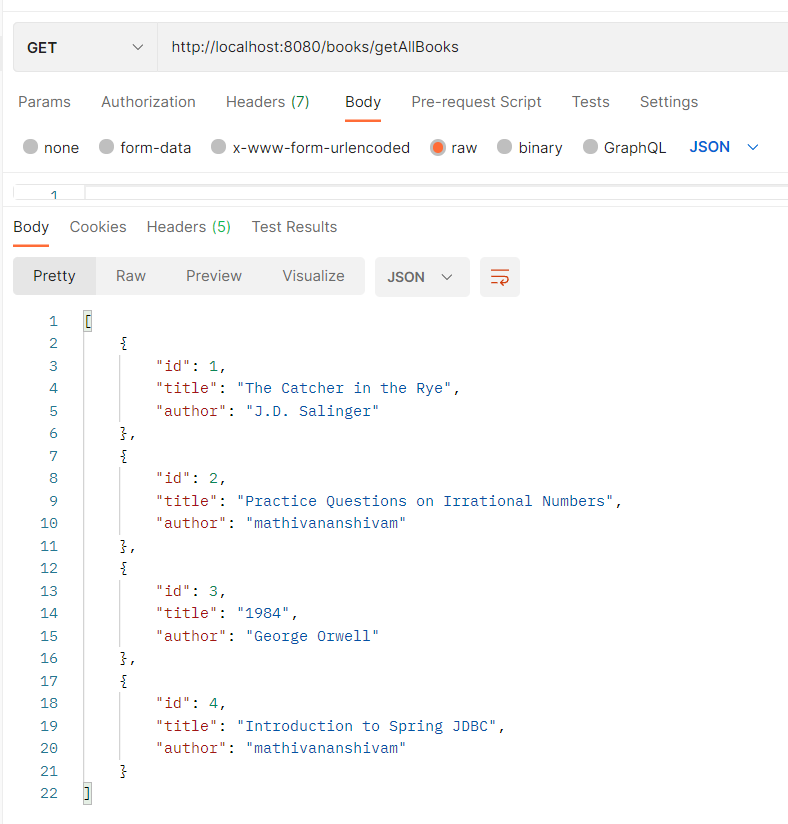Screen dimensions: 788x824
Task: Switch to the Settings tab
Action: (x=668, y=102)
